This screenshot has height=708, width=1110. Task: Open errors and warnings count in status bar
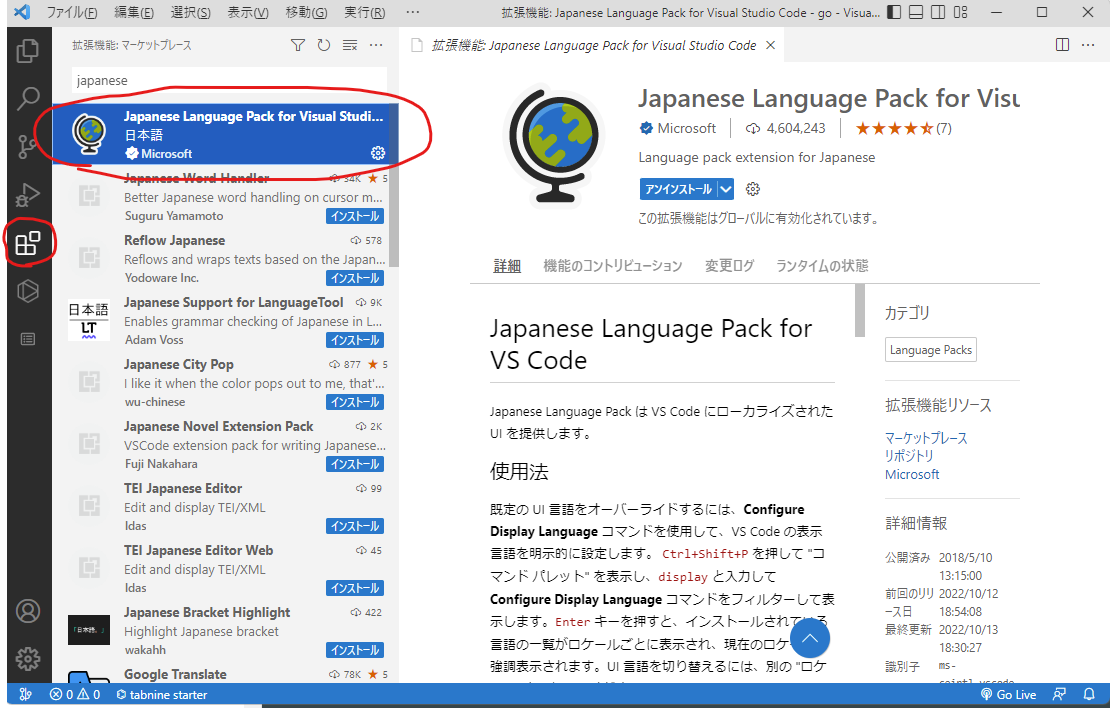coord(75,695)
